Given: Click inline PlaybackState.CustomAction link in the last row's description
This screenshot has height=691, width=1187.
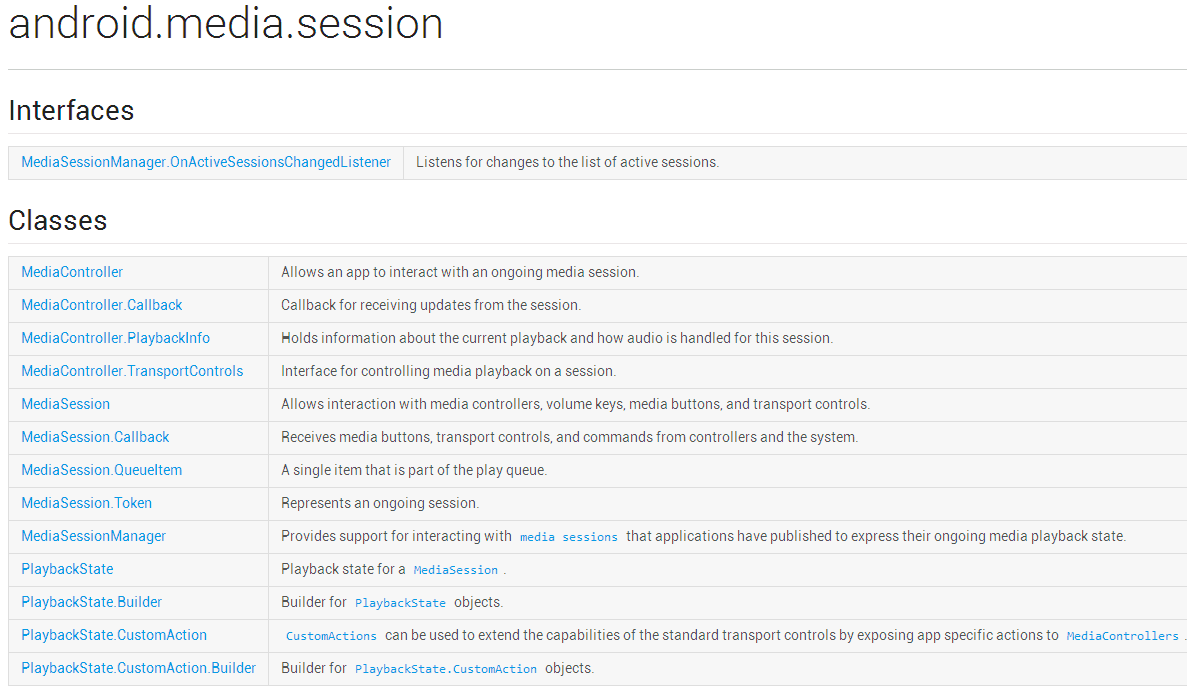Looking at the screenshot, I should [446, 669].
